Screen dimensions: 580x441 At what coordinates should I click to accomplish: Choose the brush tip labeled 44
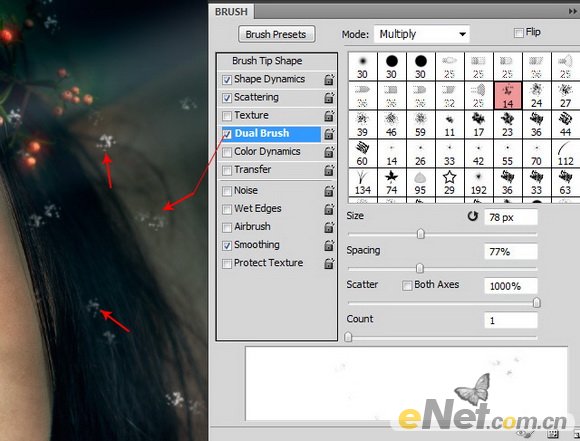[x=566, y=125]
